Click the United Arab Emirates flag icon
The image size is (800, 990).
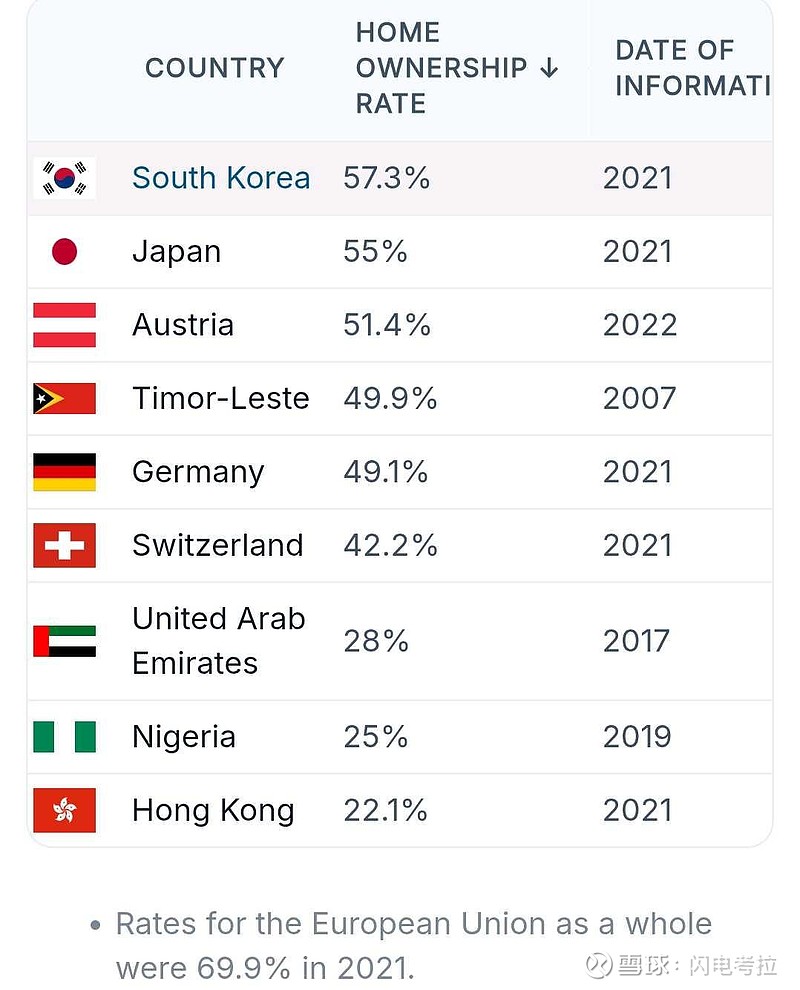tap(64, 640)
